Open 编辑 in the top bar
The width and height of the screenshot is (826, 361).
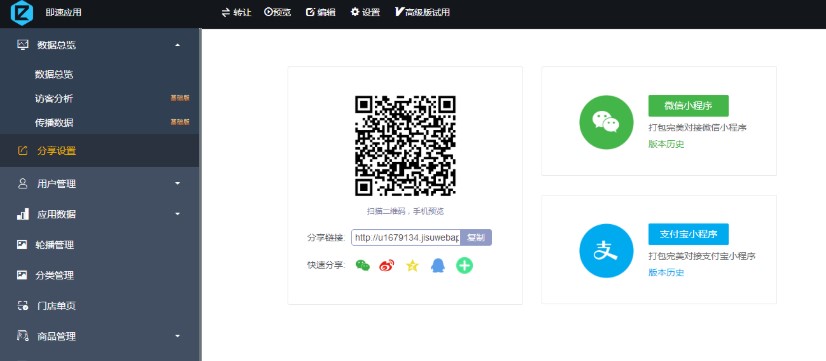pyautogui.click(x=321, y=12)
